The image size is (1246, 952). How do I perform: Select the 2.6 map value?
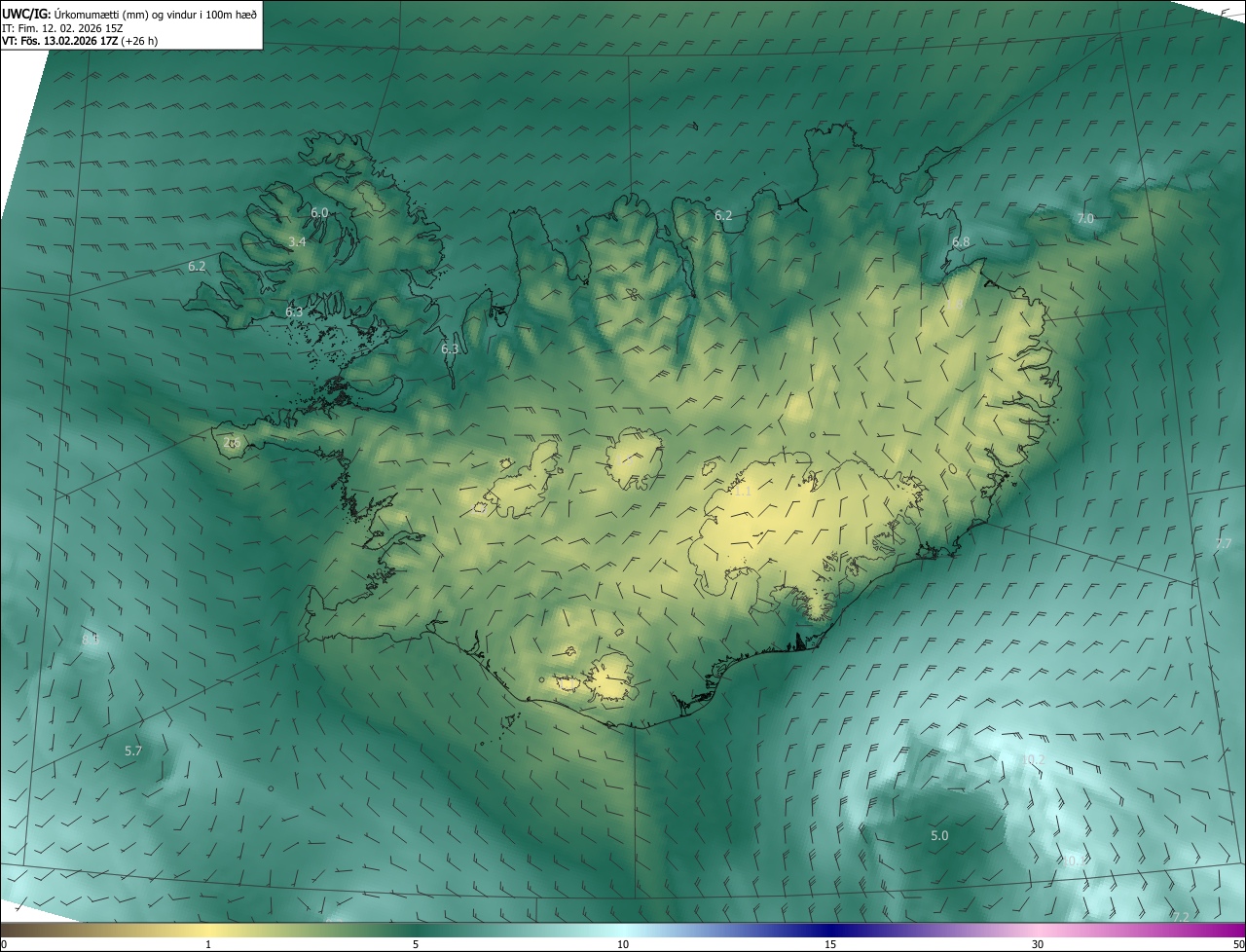pyautogui.click(x=232, y=443)
